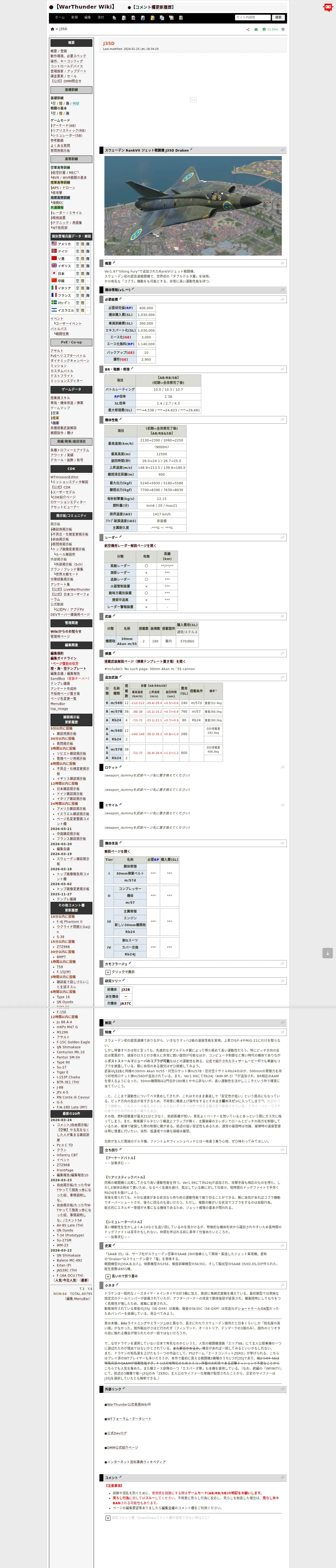Open the 空 link in the アメリカ row
Screen dimensions: 336x1568
tap(77, 244)
